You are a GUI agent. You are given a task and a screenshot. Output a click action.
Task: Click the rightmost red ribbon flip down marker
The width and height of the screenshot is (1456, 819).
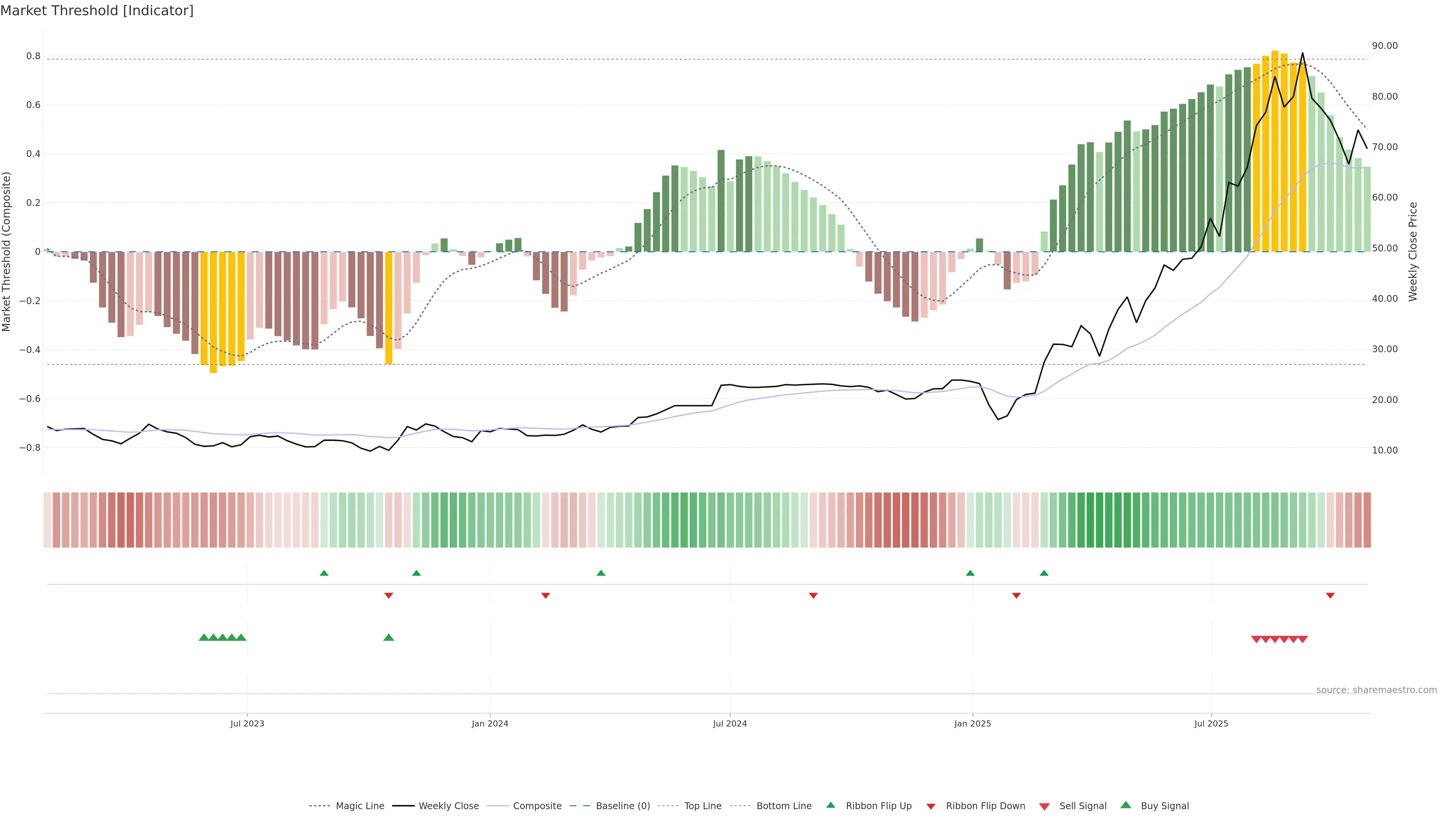coord(1330,596)
